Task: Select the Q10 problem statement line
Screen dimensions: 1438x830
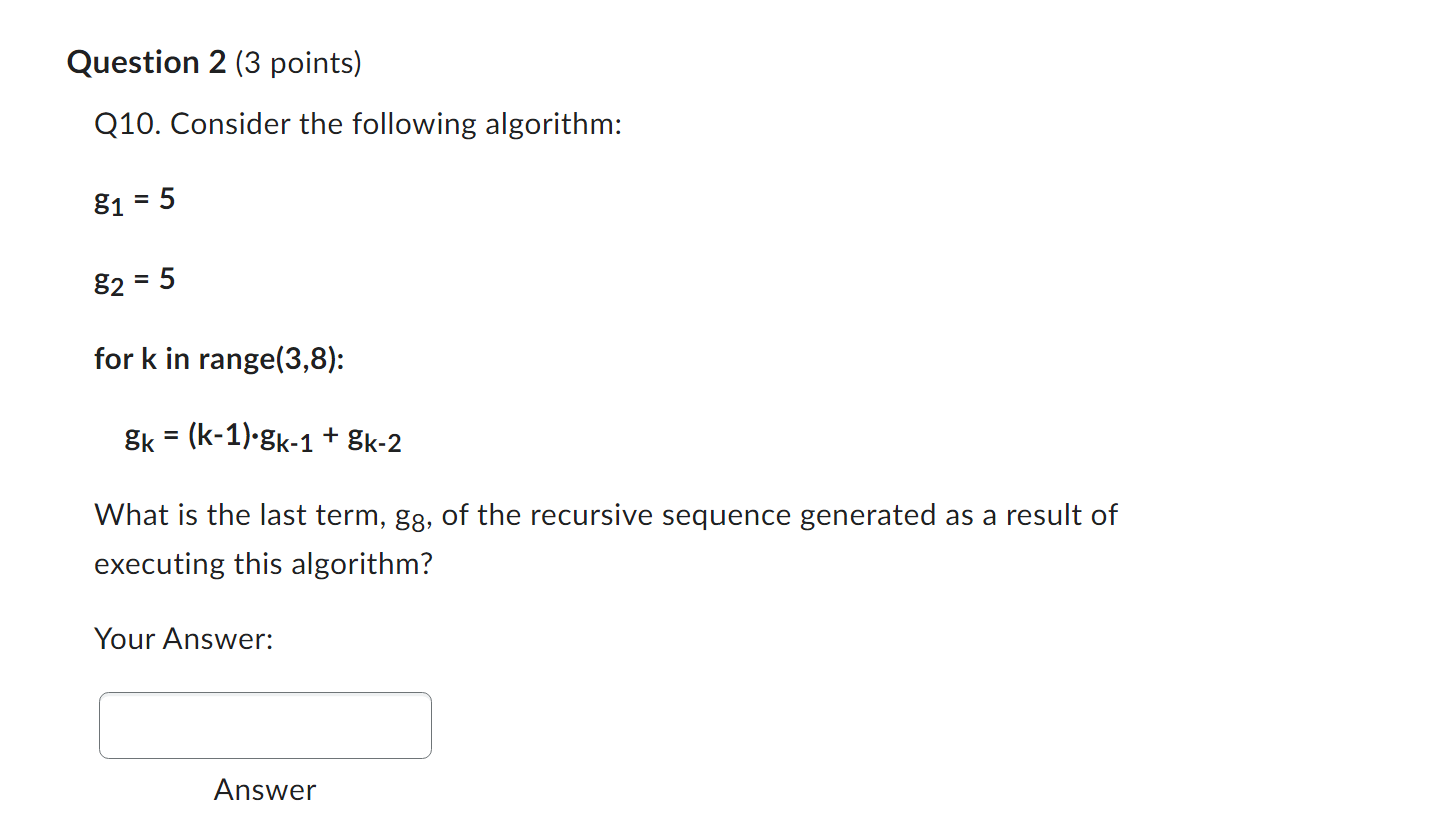Action: (358, 123)
